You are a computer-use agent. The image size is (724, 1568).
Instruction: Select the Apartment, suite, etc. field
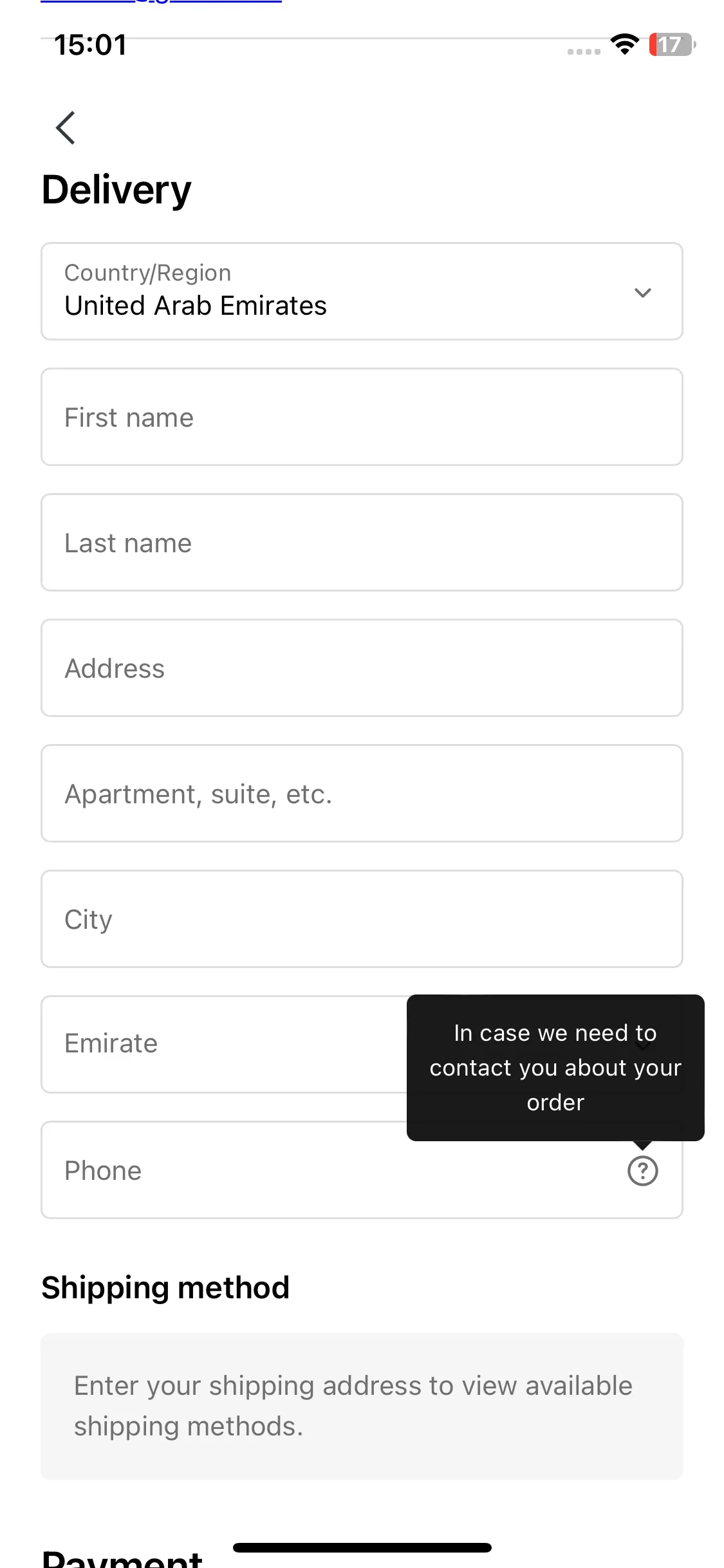click(x=362, y=794)
